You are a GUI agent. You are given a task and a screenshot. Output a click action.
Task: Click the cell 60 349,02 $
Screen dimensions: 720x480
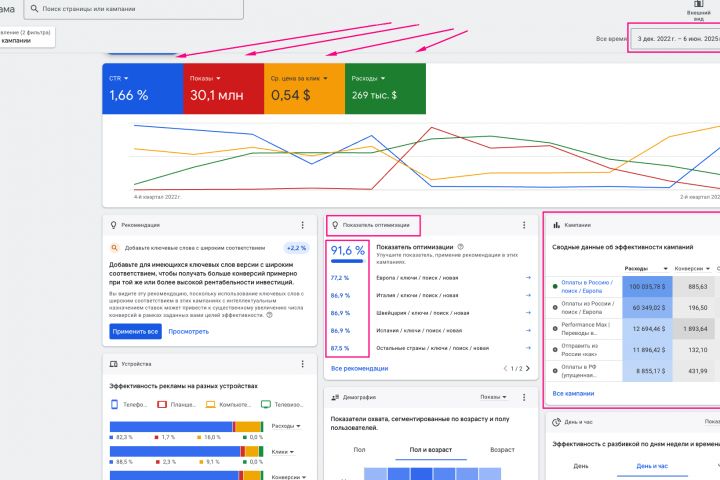point(647,307)
